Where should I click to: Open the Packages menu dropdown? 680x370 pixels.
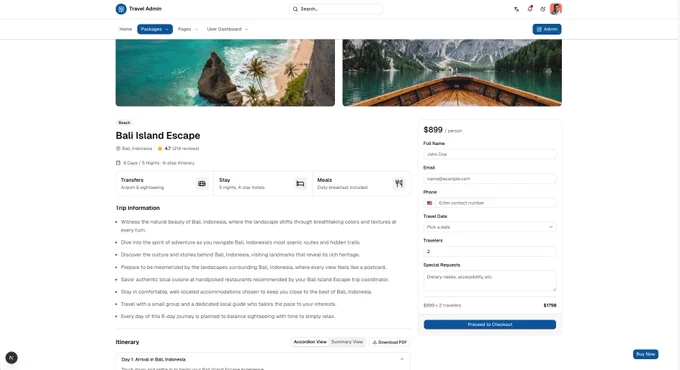click(x=155, y=29)
